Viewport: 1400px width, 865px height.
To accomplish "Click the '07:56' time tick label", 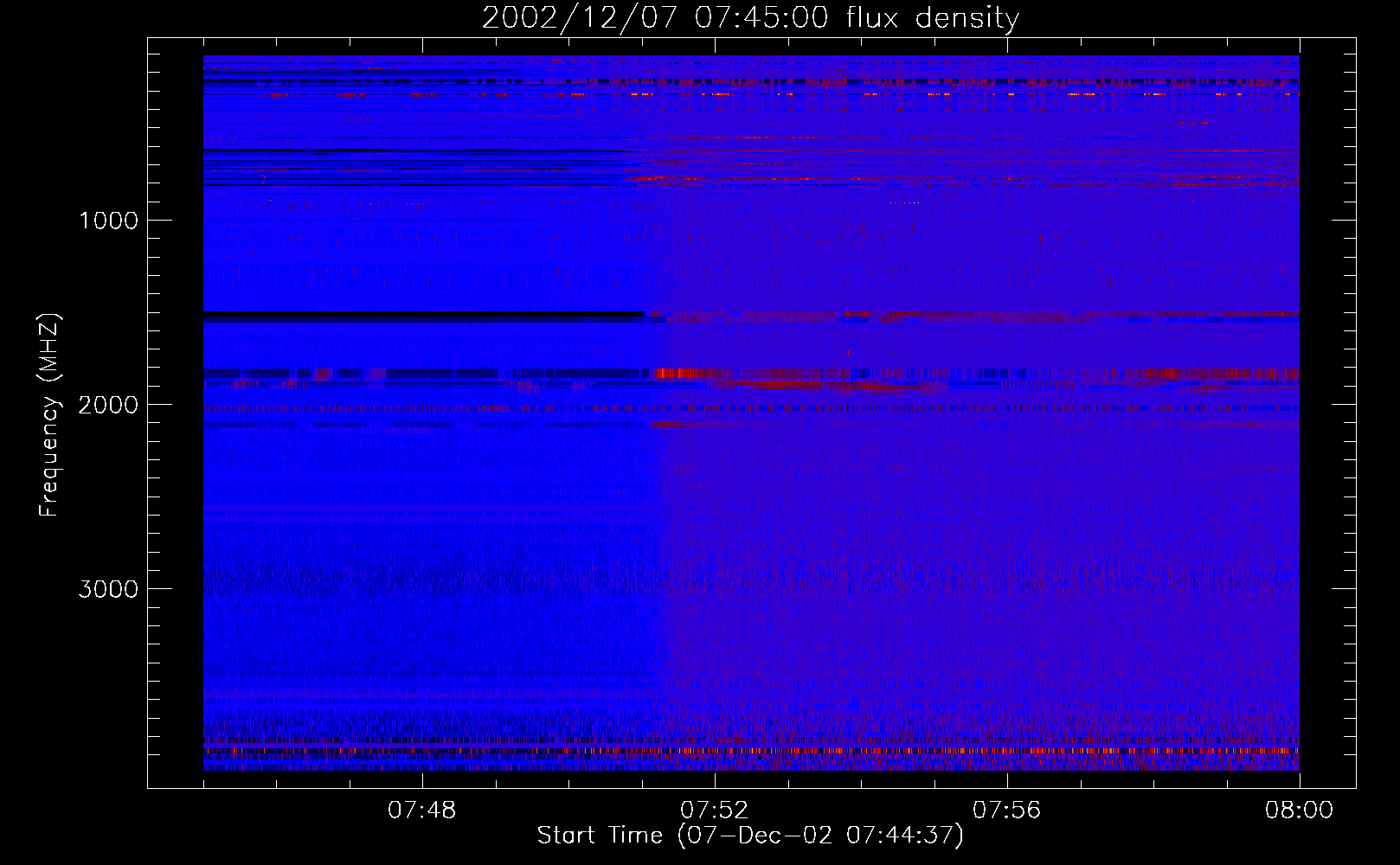I will 1006,811.
